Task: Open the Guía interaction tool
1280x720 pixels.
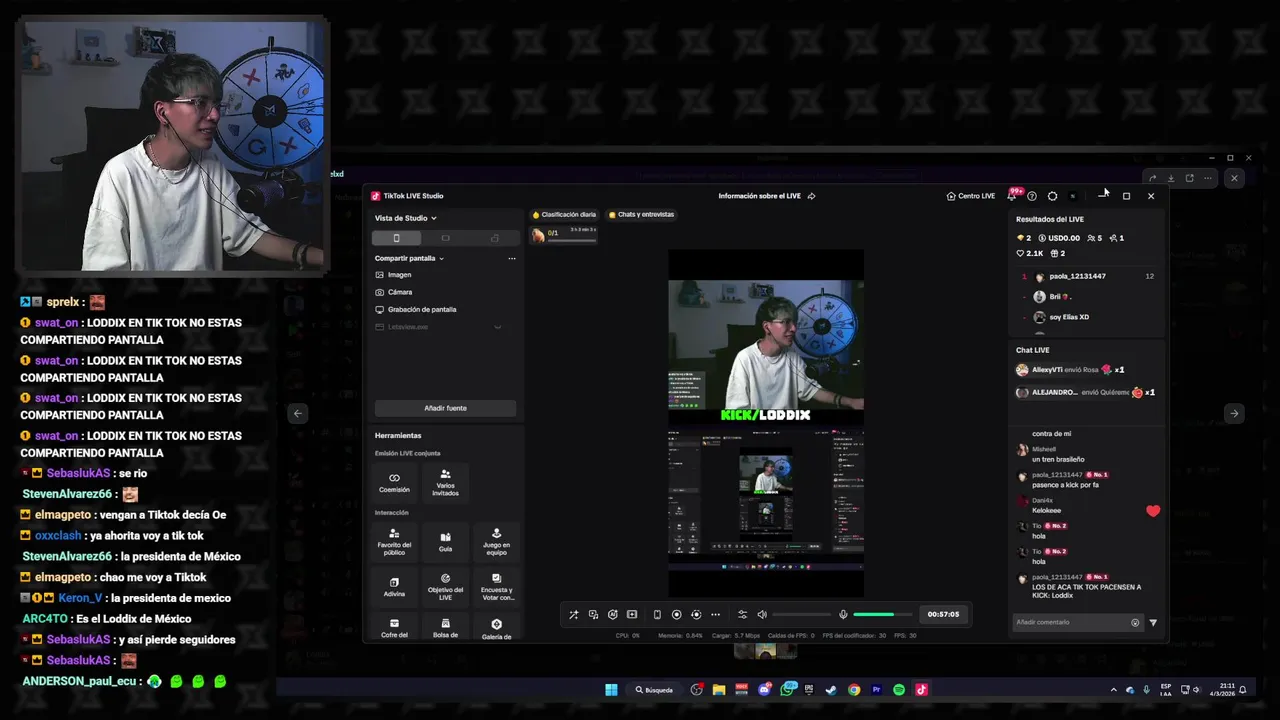Action: (445, 541)
